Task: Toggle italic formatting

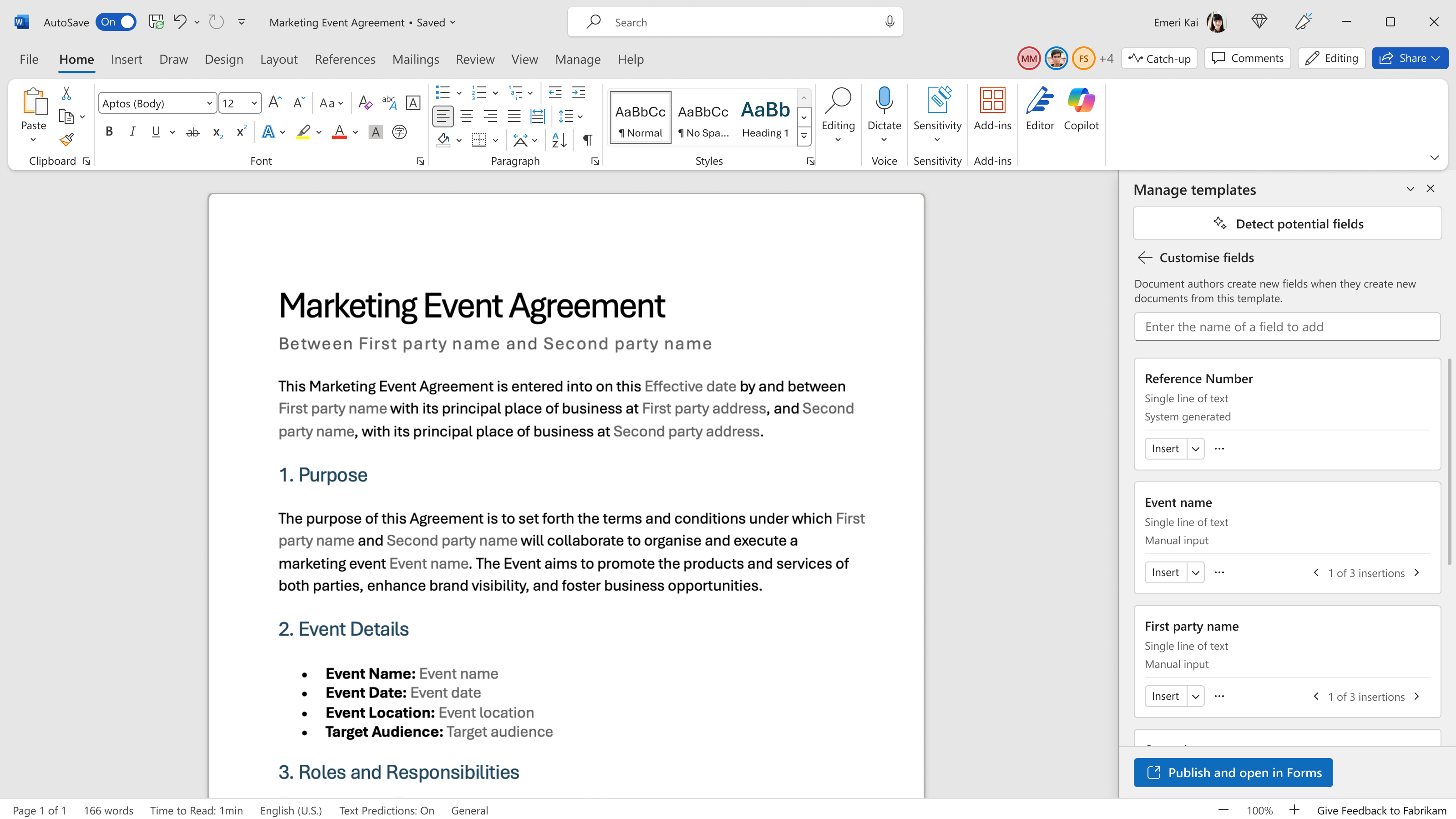Action: (x=132, y=131)
